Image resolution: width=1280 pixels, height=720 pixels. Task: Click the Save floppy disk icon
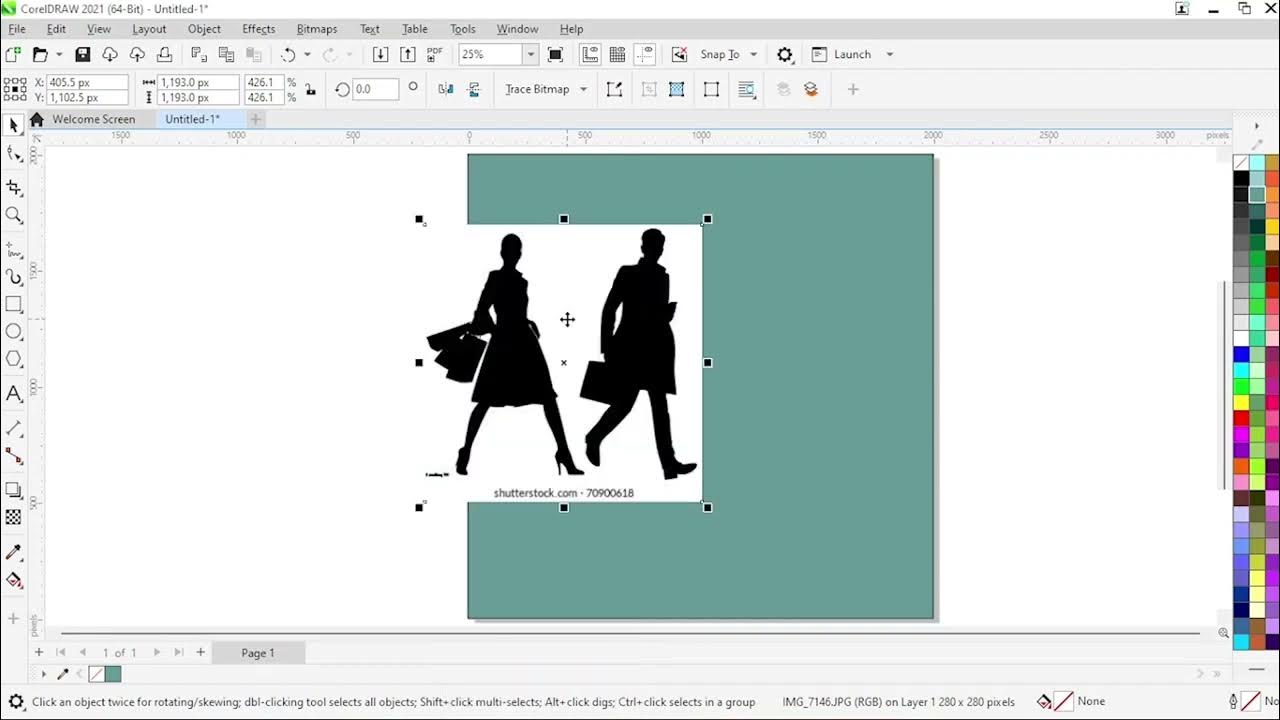pos(83,55)
